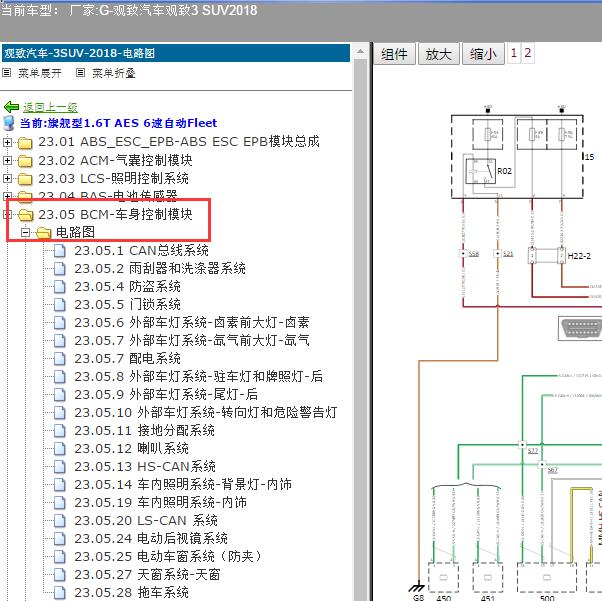
Task: Open 23.05.27 天窗系统-天窗
Action: coord(147,575)
